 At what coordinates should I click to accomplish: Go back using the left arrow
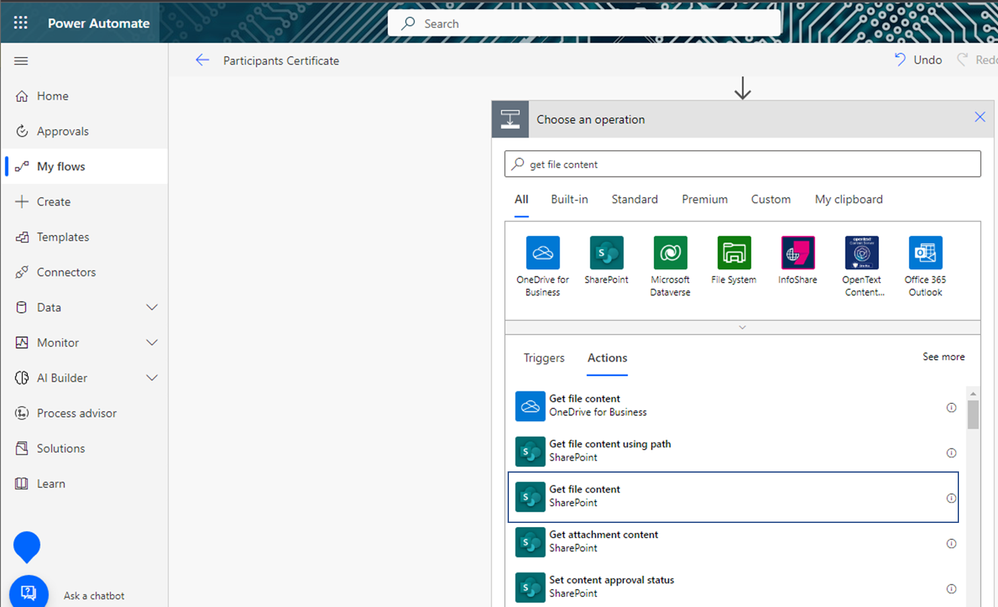[x=202, y=60]
